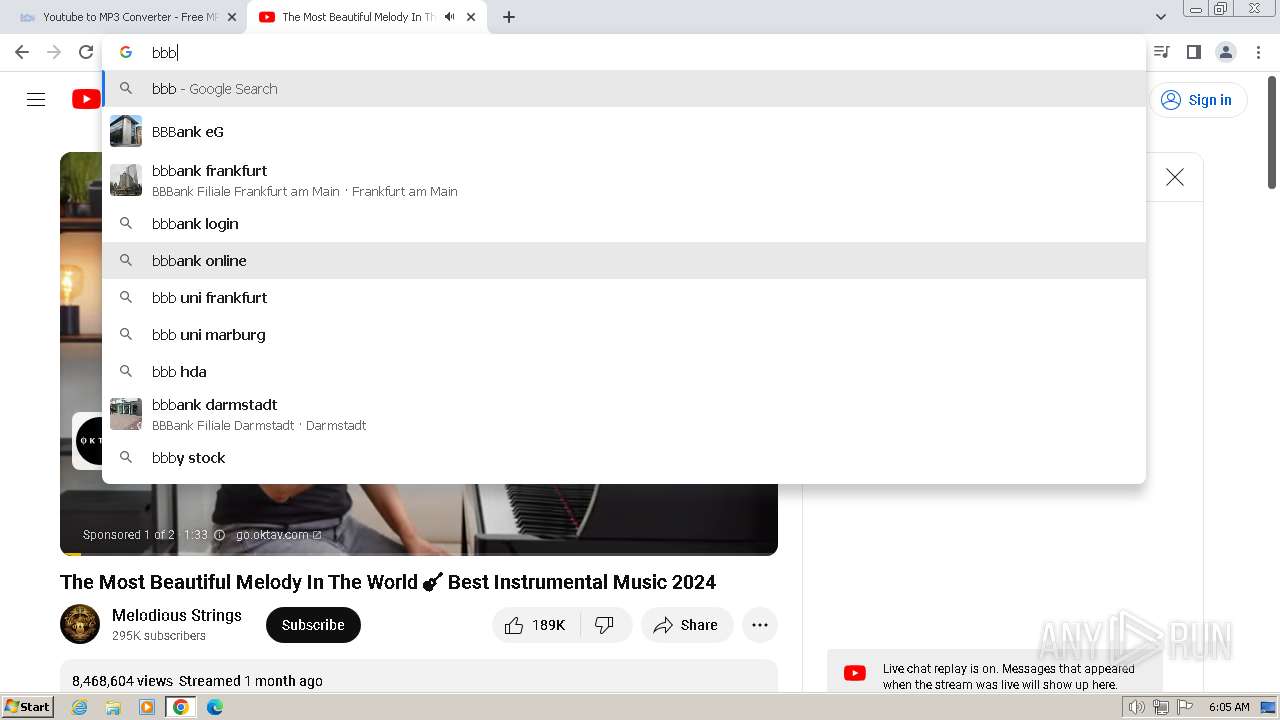Choose the bbbank frankfurt suggestion
1280x720 pixels.
624,180
